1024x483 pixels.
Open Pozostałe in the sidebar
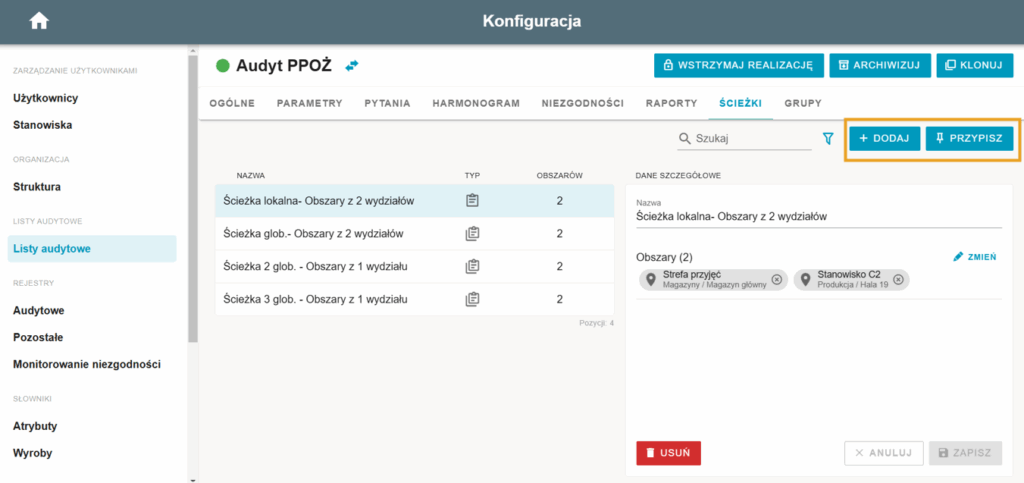pos(40,337)
